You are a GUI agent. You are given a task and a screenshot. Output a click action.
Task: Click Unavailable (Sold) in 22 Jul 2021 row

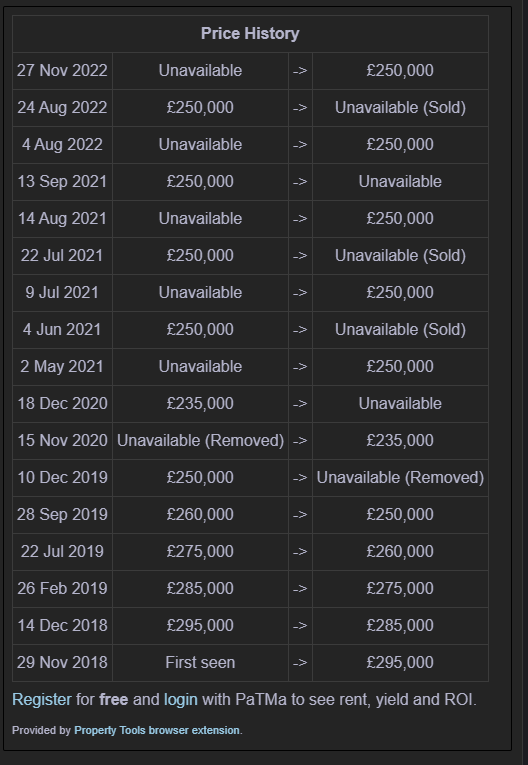point(400,256)
